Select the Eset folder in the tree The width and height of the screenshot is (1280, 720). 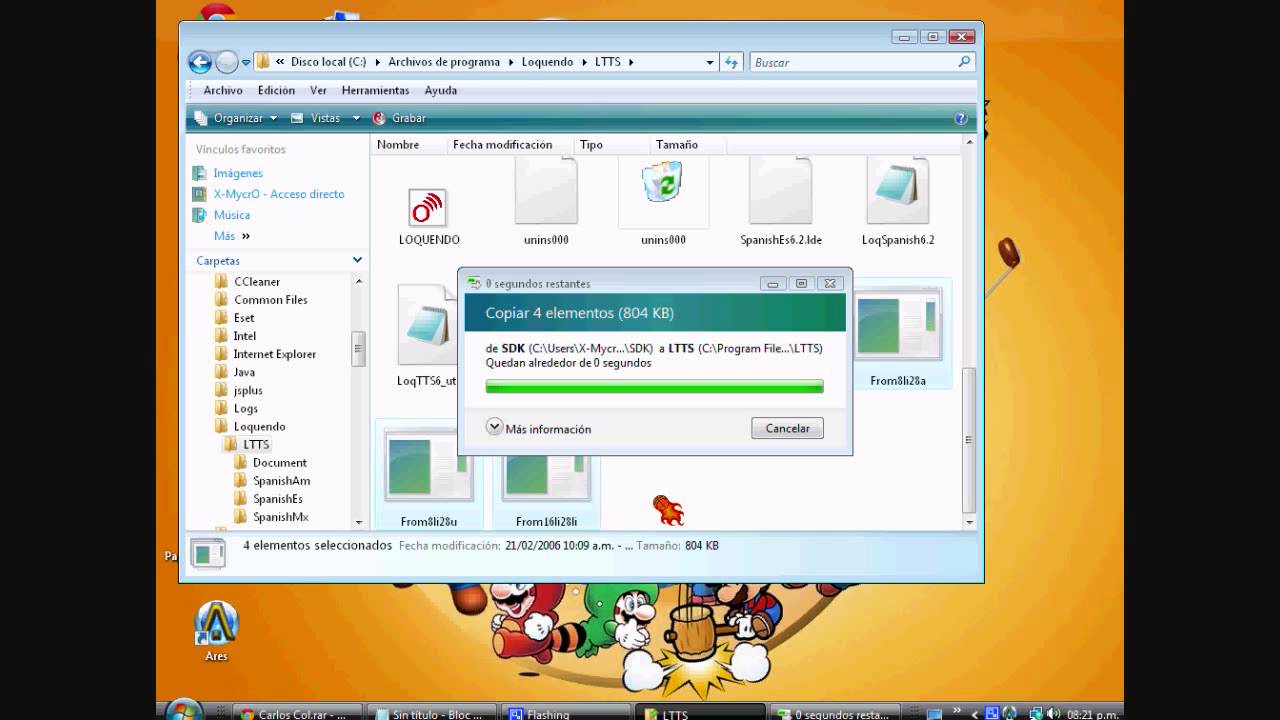tap(244, 318)
